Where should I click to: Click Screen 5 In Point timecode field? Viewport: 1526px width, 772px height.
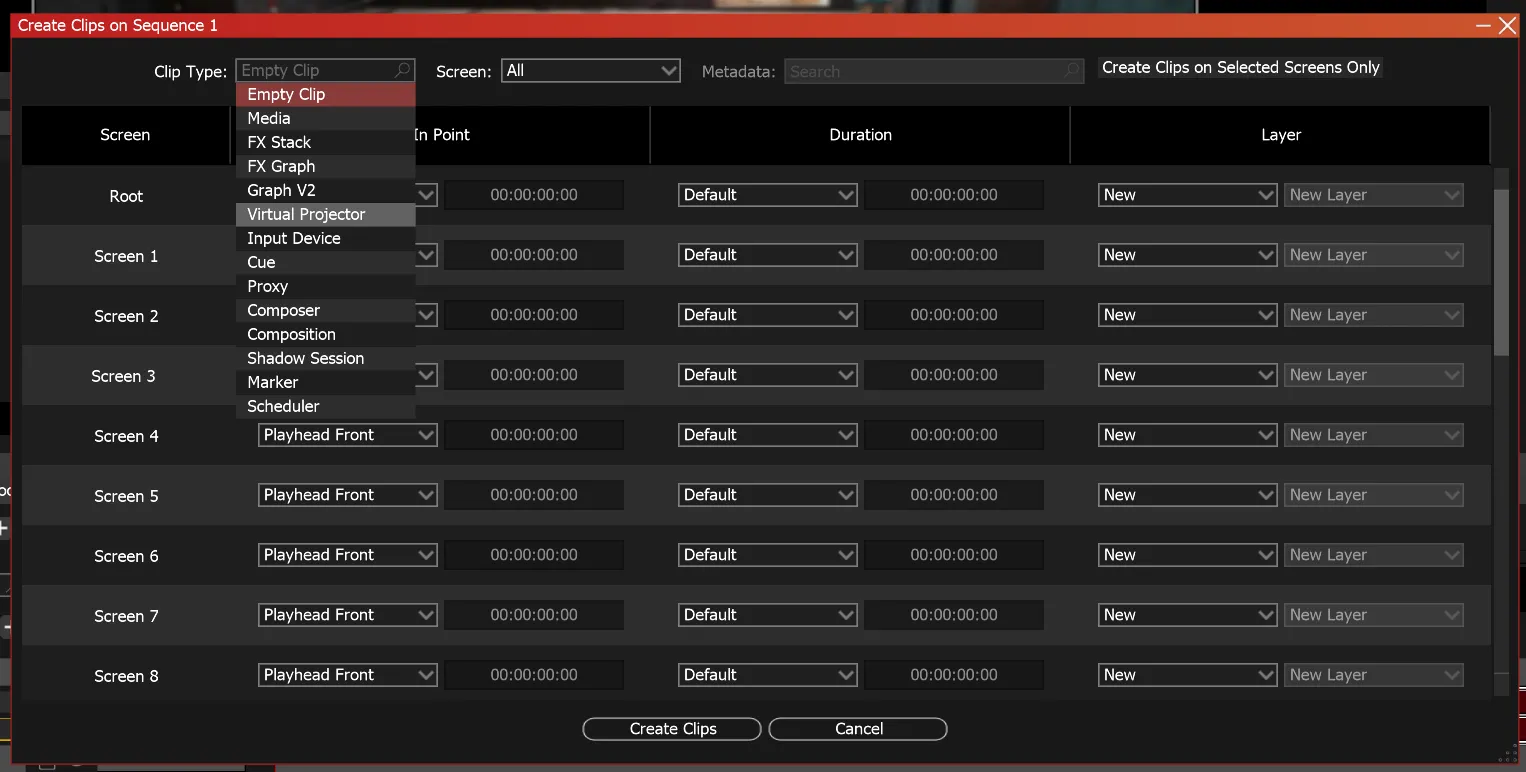[x=534, y=495]
